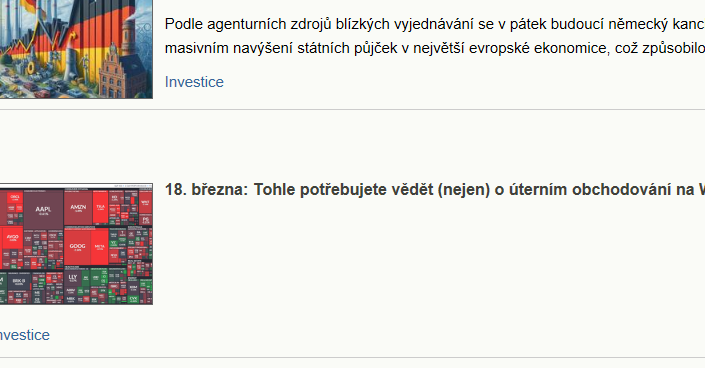705x368 pixels.
Task: Select the AAPL tile in the market heatmap
Action: click(x=43, y=210)
